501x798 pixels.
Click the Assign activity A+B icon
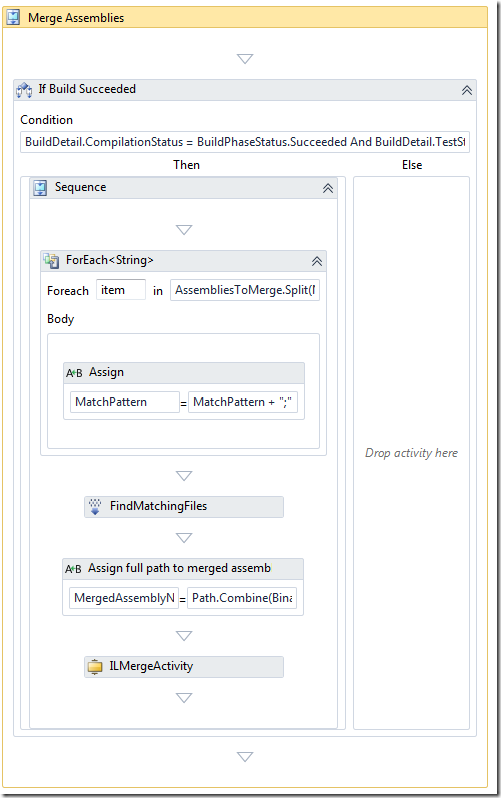click(74, 373)
